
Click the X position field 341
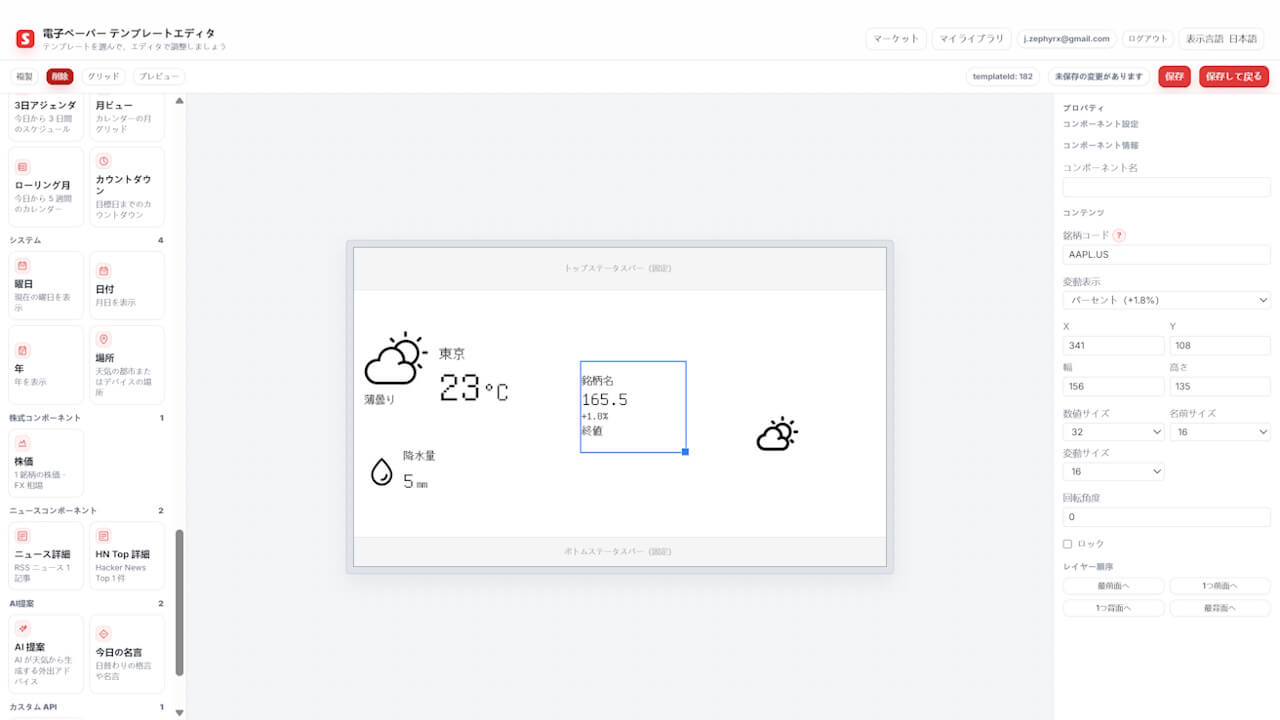click(x=1113, y=345)
